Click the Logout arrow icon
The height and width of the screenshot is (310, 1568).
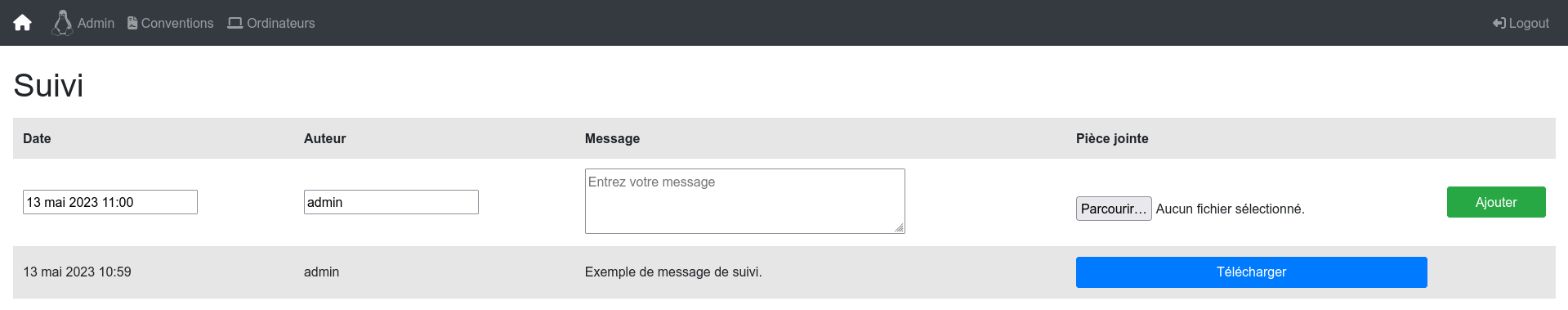click(1499, 23)
